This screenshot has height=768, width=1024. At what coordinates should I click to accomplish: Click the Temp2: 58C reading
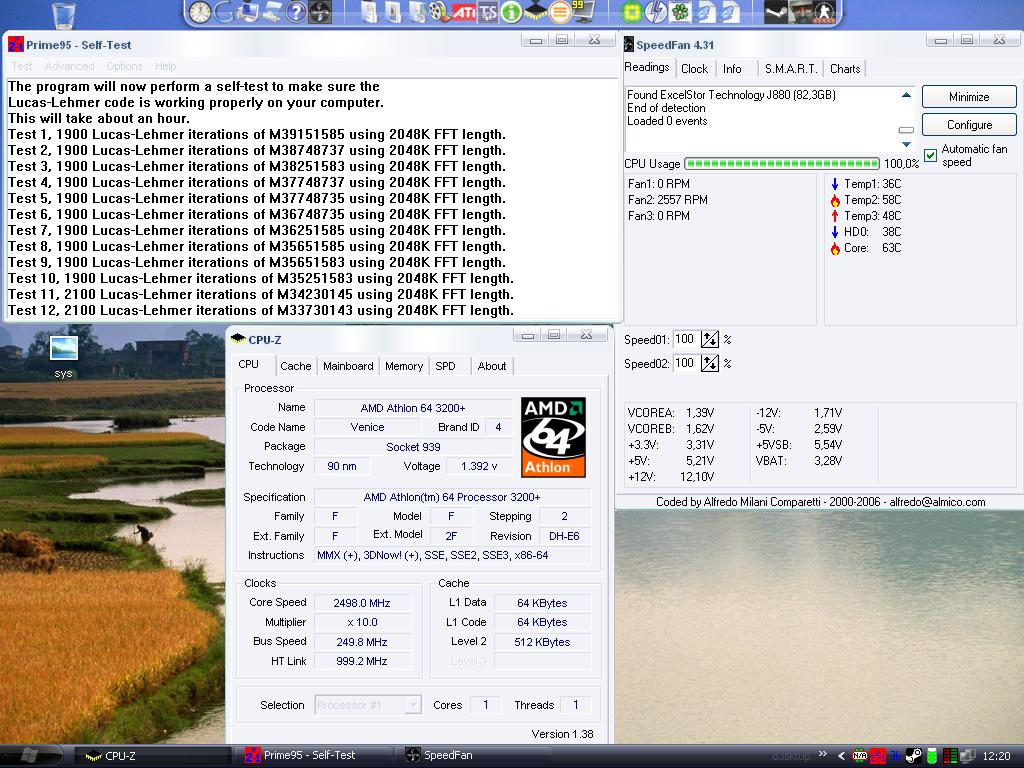click(x=865, y=200)
